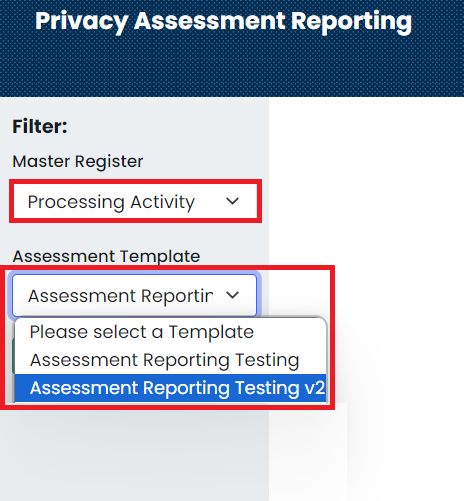
Task: Click the dark blue header banner background
Action: point(232,67)
